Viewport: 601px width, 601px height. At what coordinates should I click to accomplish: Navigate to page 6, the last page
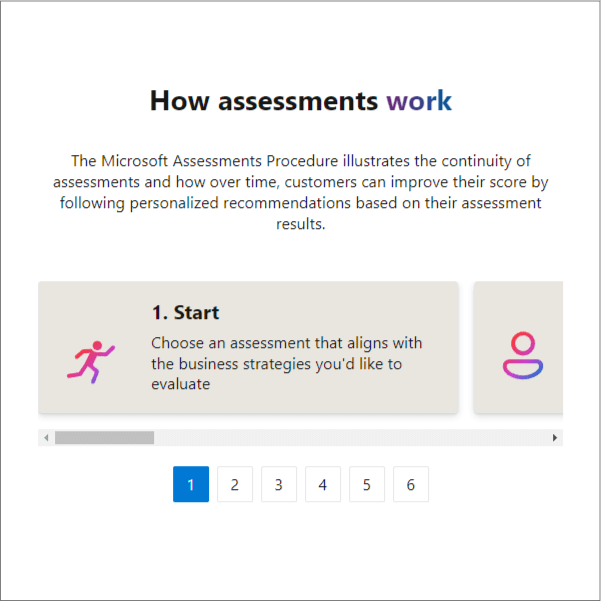click(x=411, y=485)
